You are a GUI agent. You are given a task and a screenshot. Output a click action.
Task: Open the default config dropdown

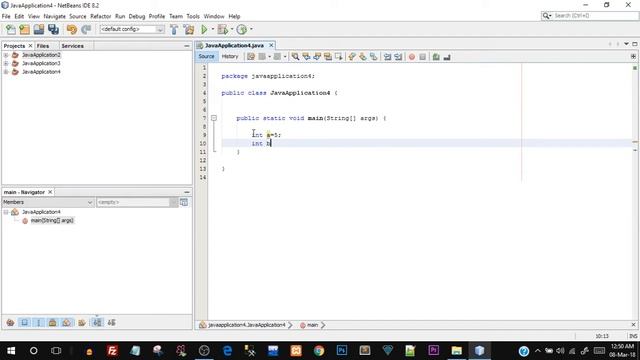pyautogui.click(x=132, y=29)
